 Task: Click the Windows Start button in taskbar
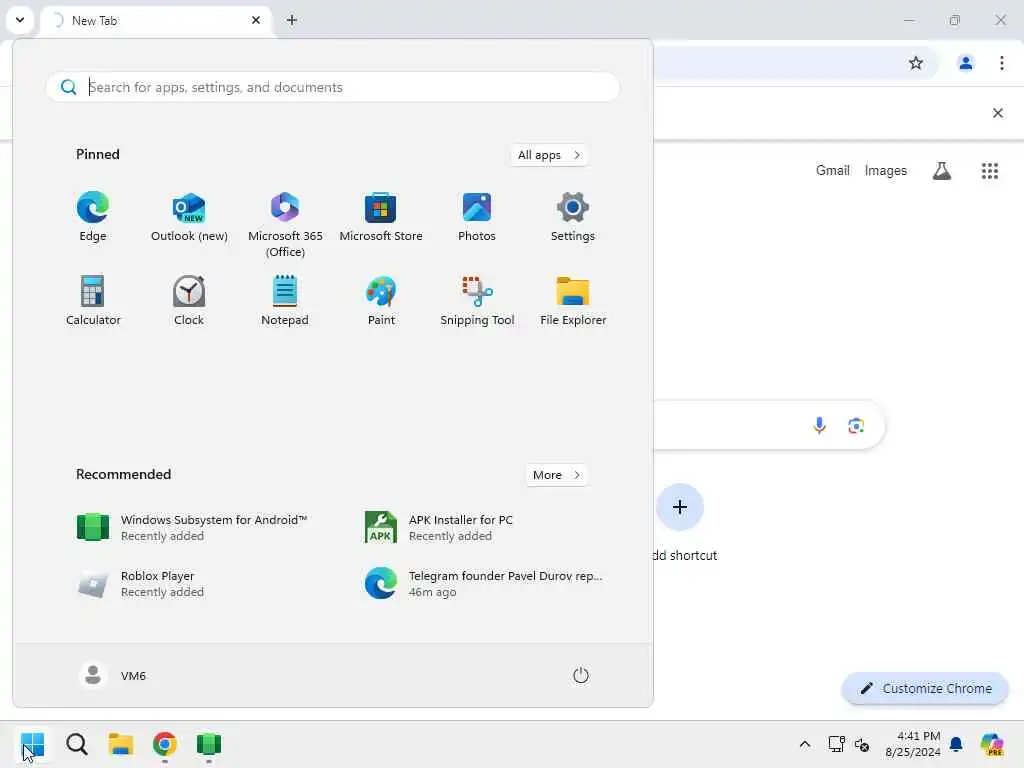[x=32, y=744]
